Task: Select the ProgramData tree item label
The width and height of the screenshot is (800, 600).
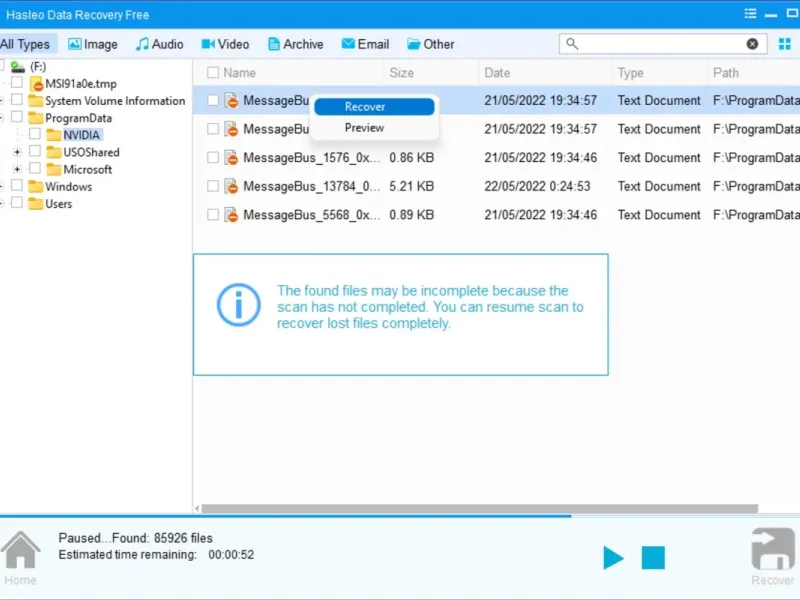Action: [x=78, y=118]
